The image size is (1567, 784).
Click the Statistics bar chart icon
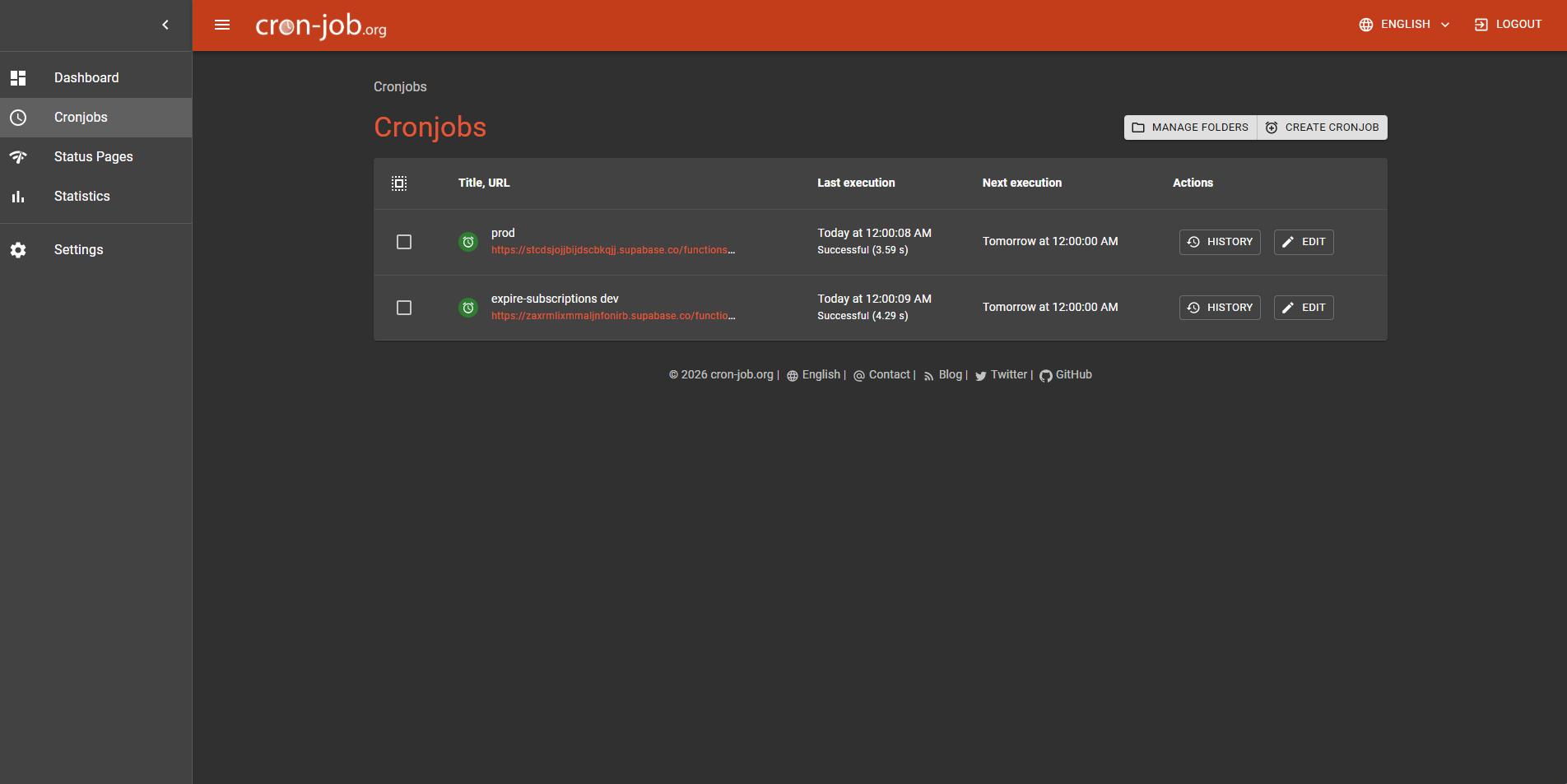coord(18,197)
